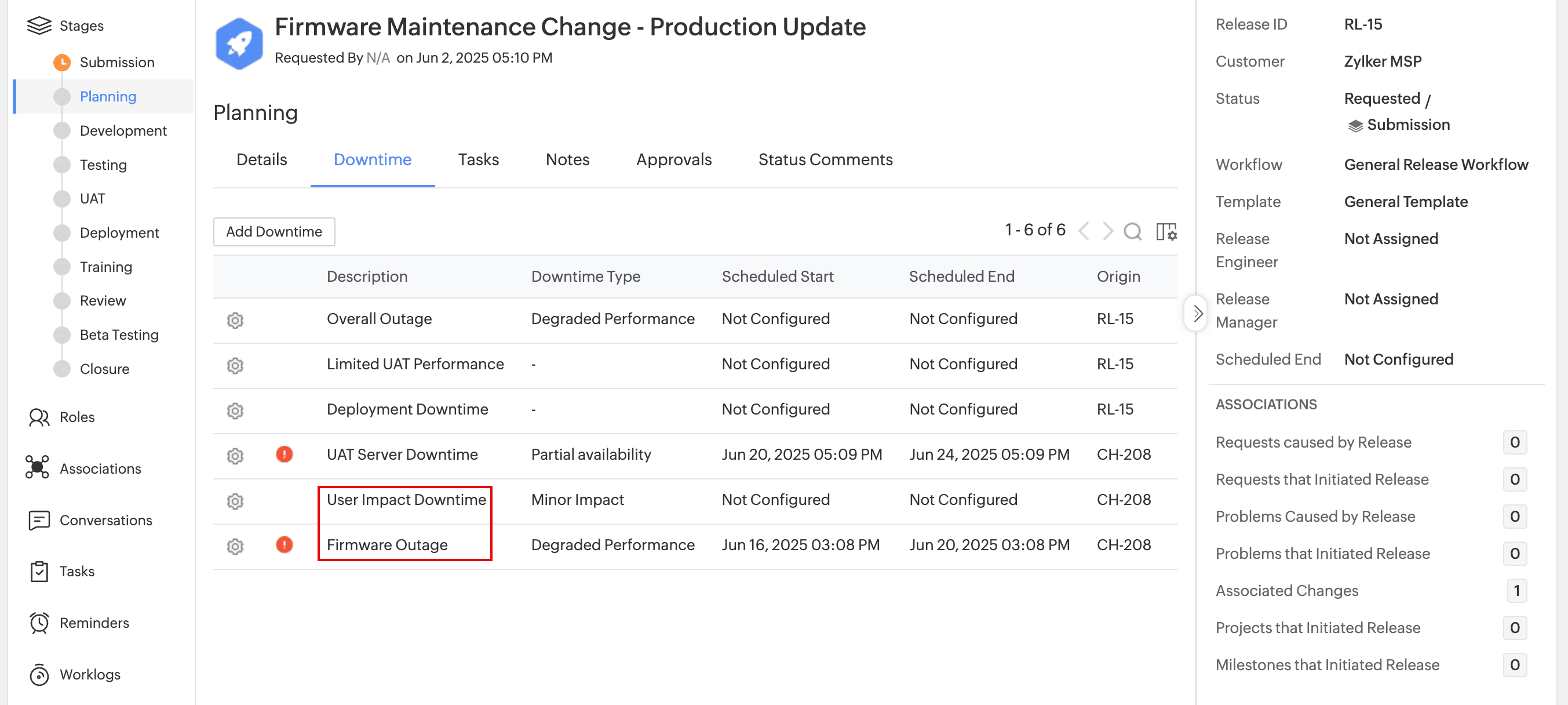Open the User Impact Downtime entry
Screen dimensions: 1568x705
tap(406, 499)
